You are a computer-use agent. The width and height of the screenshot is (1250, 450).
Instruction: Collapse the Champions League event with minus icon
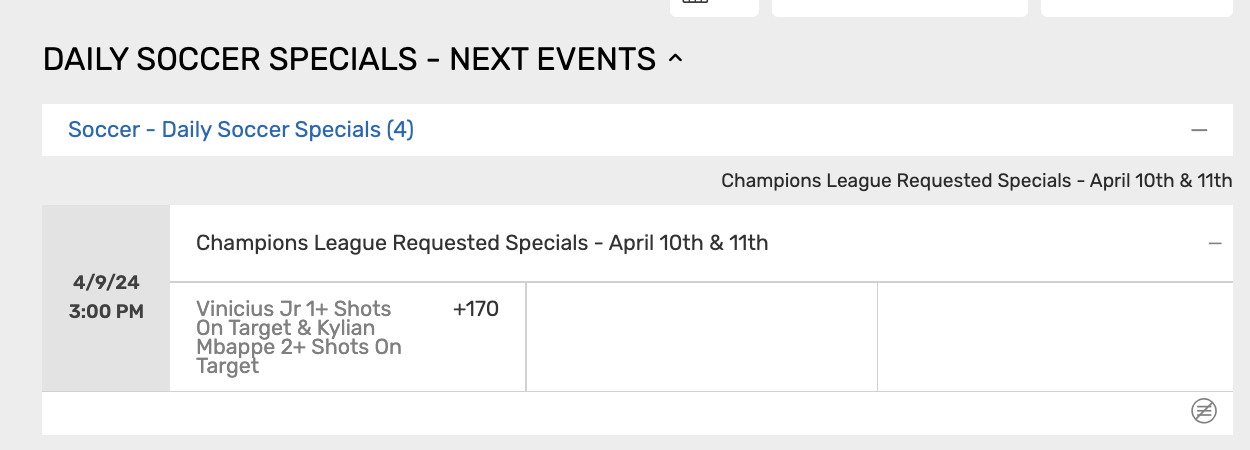(x=1215, y=243)
